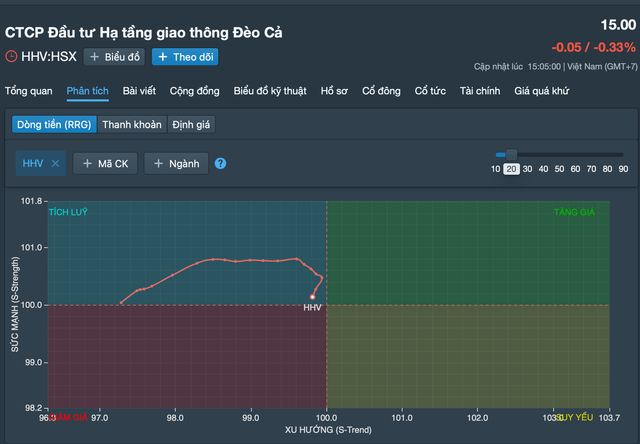Open the Giá quá khứ tab
The height and width of the screenshot is (444, 640).
(x=541, y=91)
